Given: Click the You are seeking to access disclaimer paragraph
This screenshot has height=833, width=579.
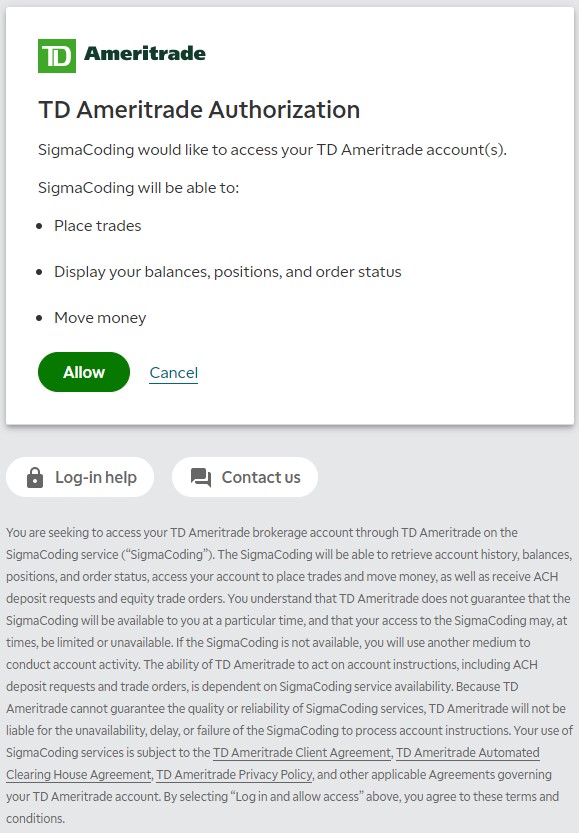Looking at the screenshot, I should [290, 675].
